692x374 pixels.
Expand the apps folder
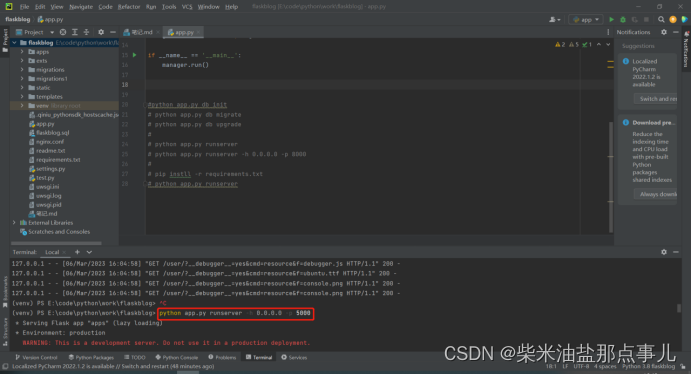pos(22,52)
